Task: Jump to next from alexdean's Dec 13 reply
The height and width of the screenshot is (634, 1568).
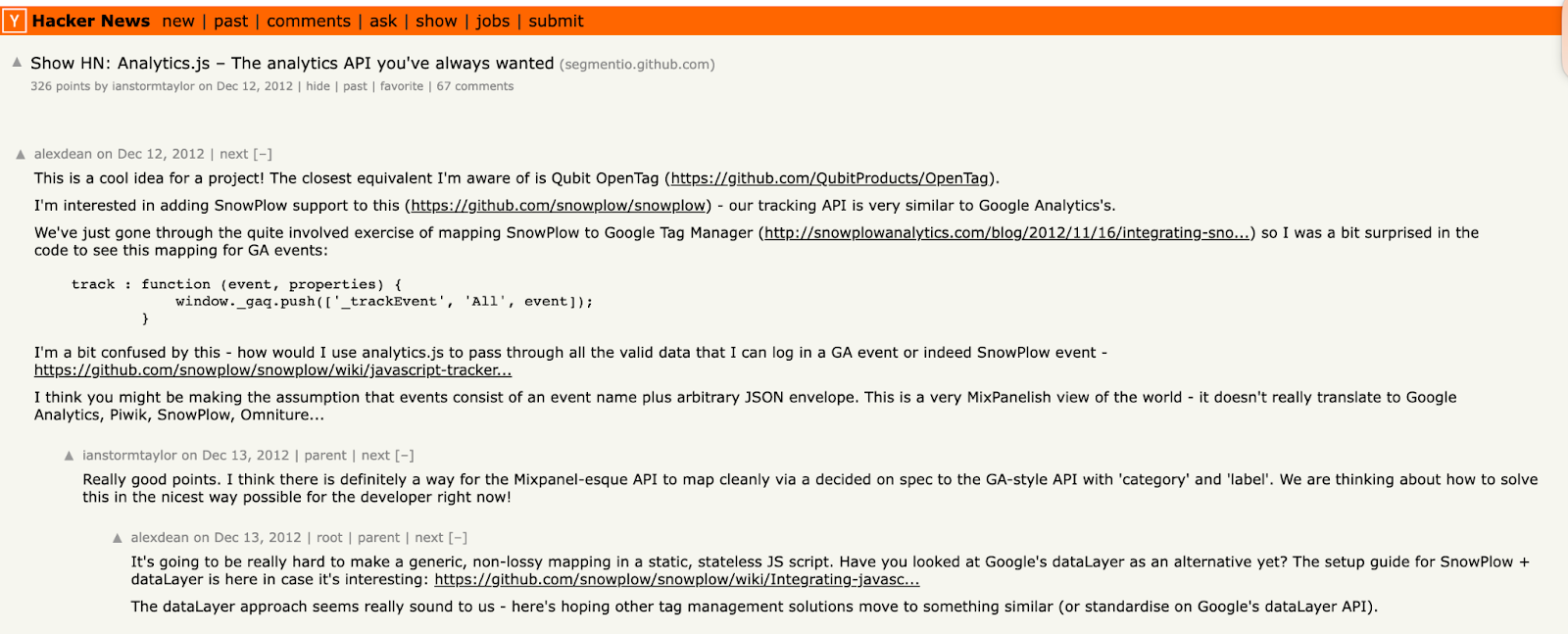Action: click(x=429, y=538)
